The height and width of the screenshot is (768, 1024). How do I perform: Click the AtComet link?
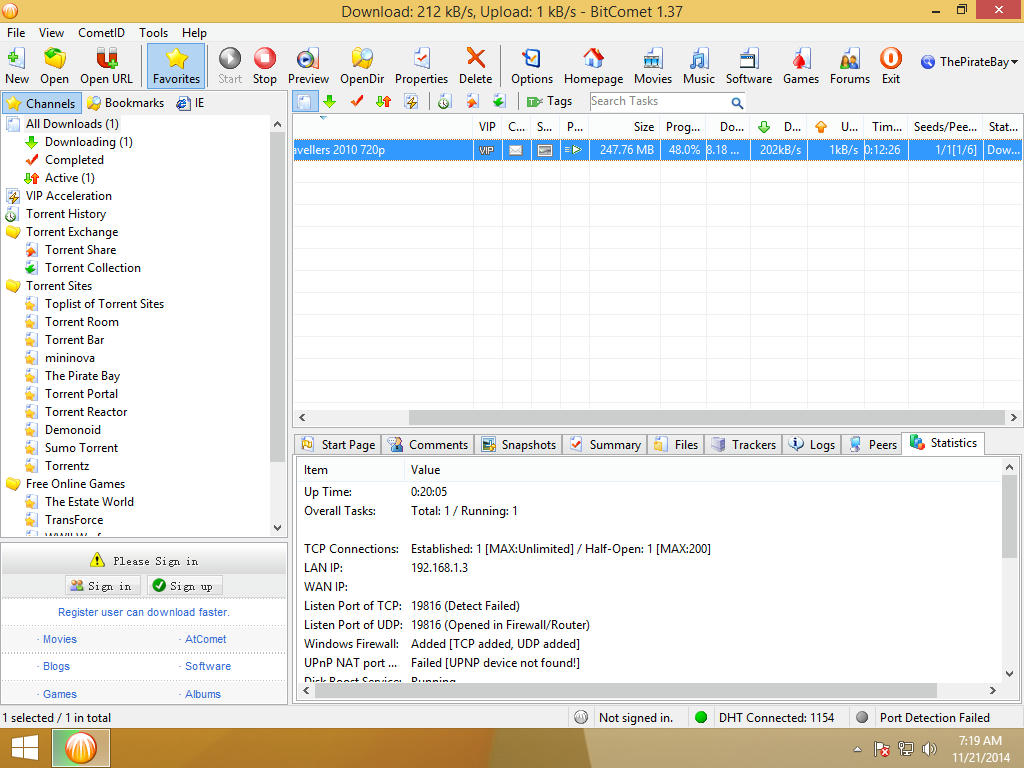click(205, 639)
